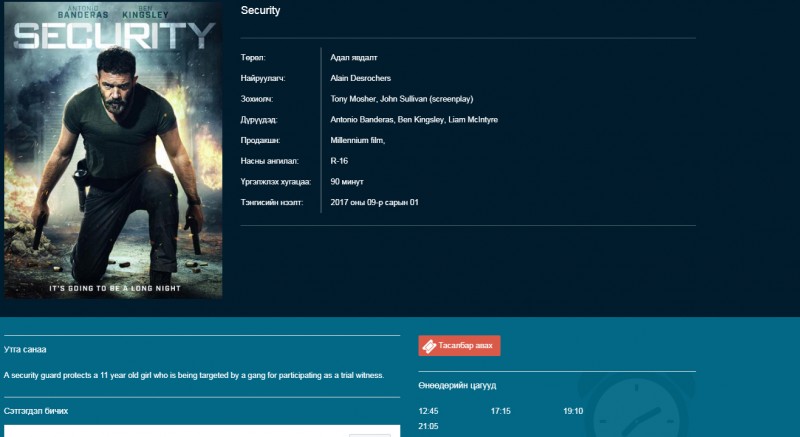
Task: Click the Продакшн label
Action: coord(260,140)
